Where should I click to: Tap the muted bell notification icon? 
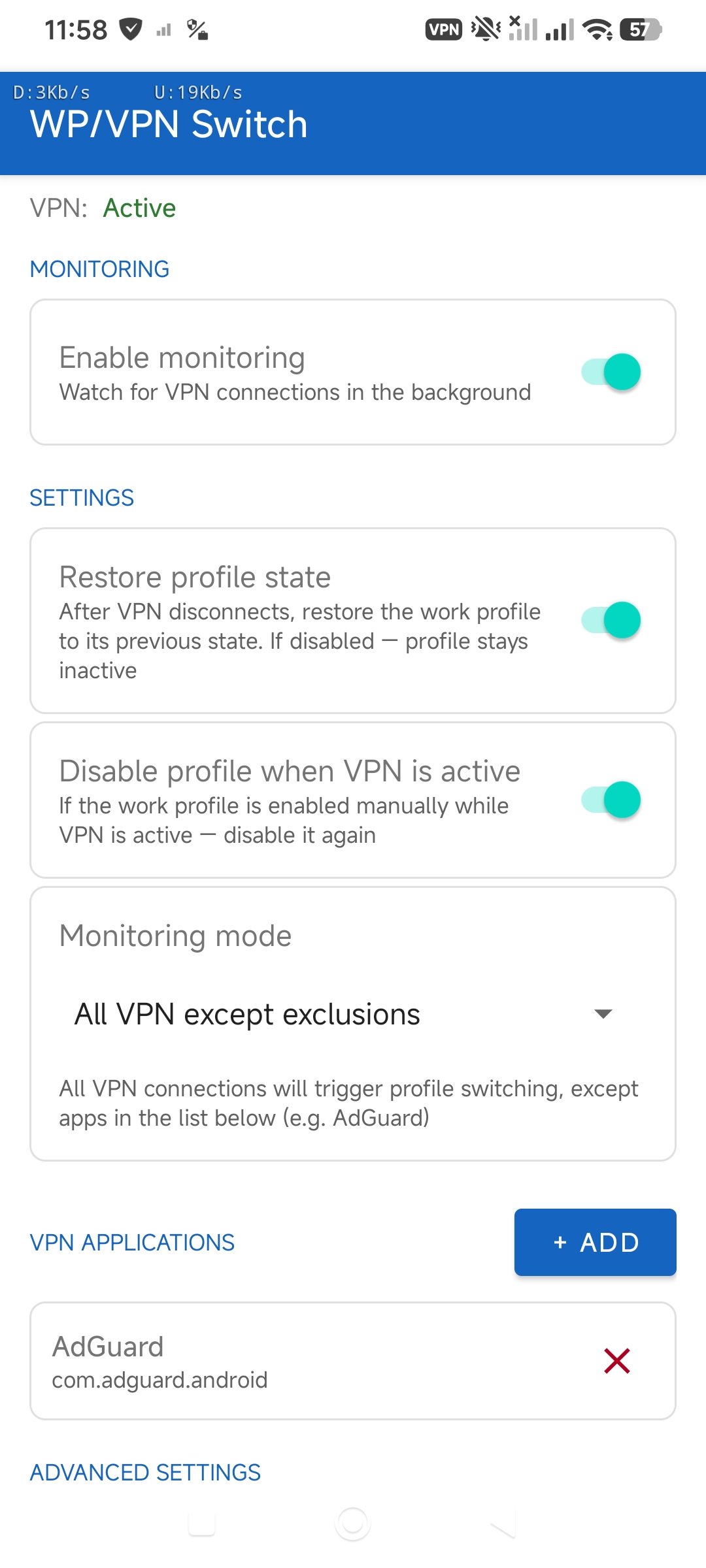tap(486, 29)
